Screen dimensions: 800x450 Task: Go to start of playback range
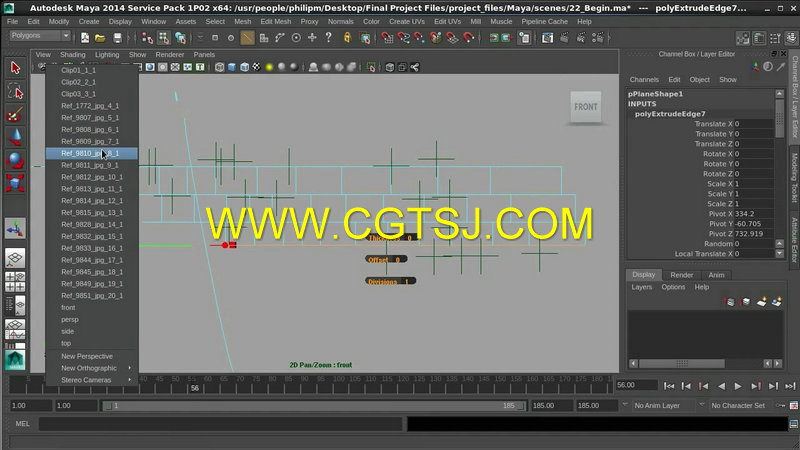point(669,386)
